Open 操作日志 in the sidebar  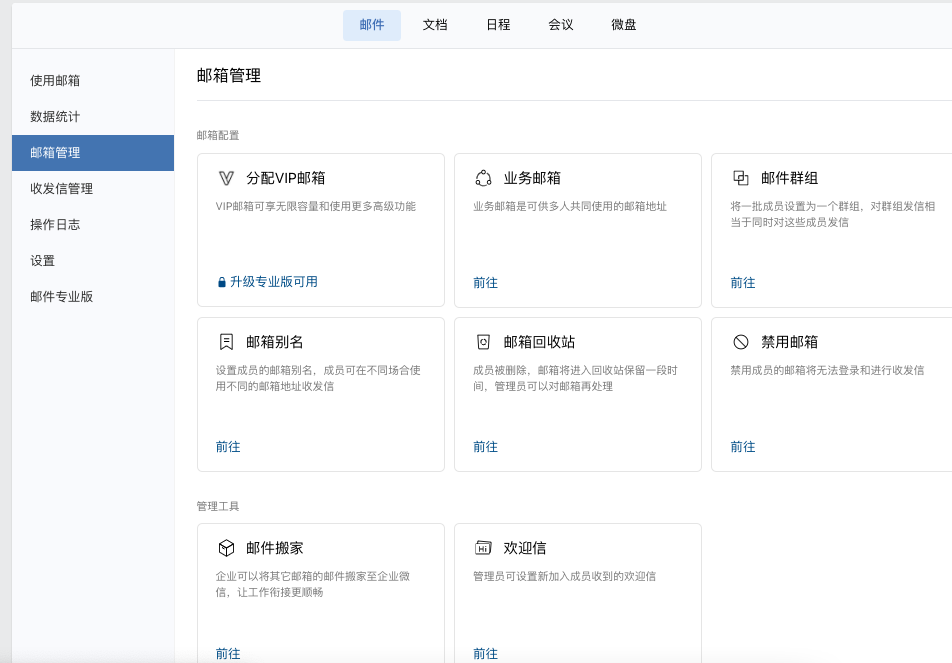pos(55,225)
